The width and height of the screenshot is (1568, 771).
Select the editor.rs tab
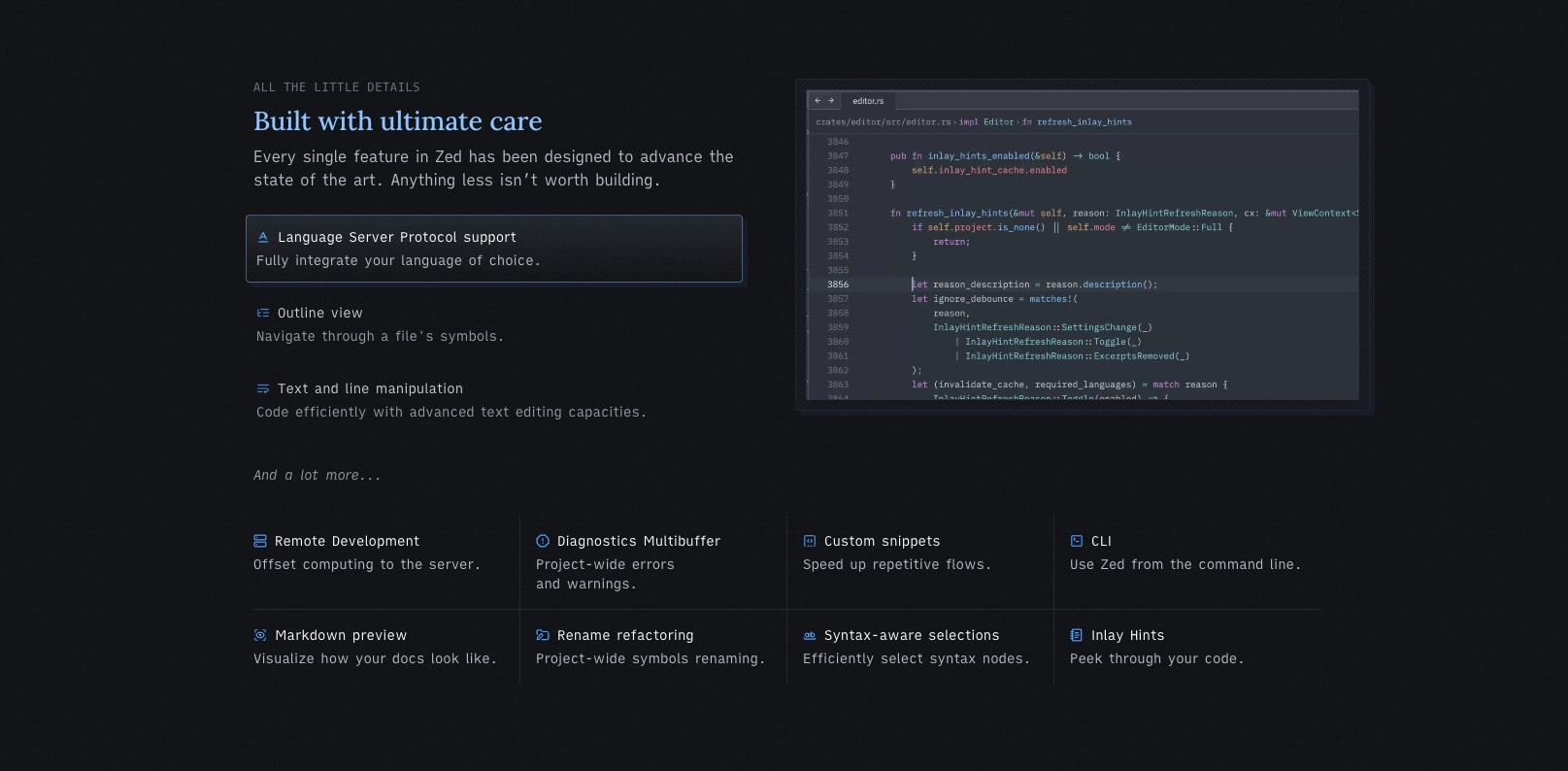pyautogui.click(x=868, y=101)
